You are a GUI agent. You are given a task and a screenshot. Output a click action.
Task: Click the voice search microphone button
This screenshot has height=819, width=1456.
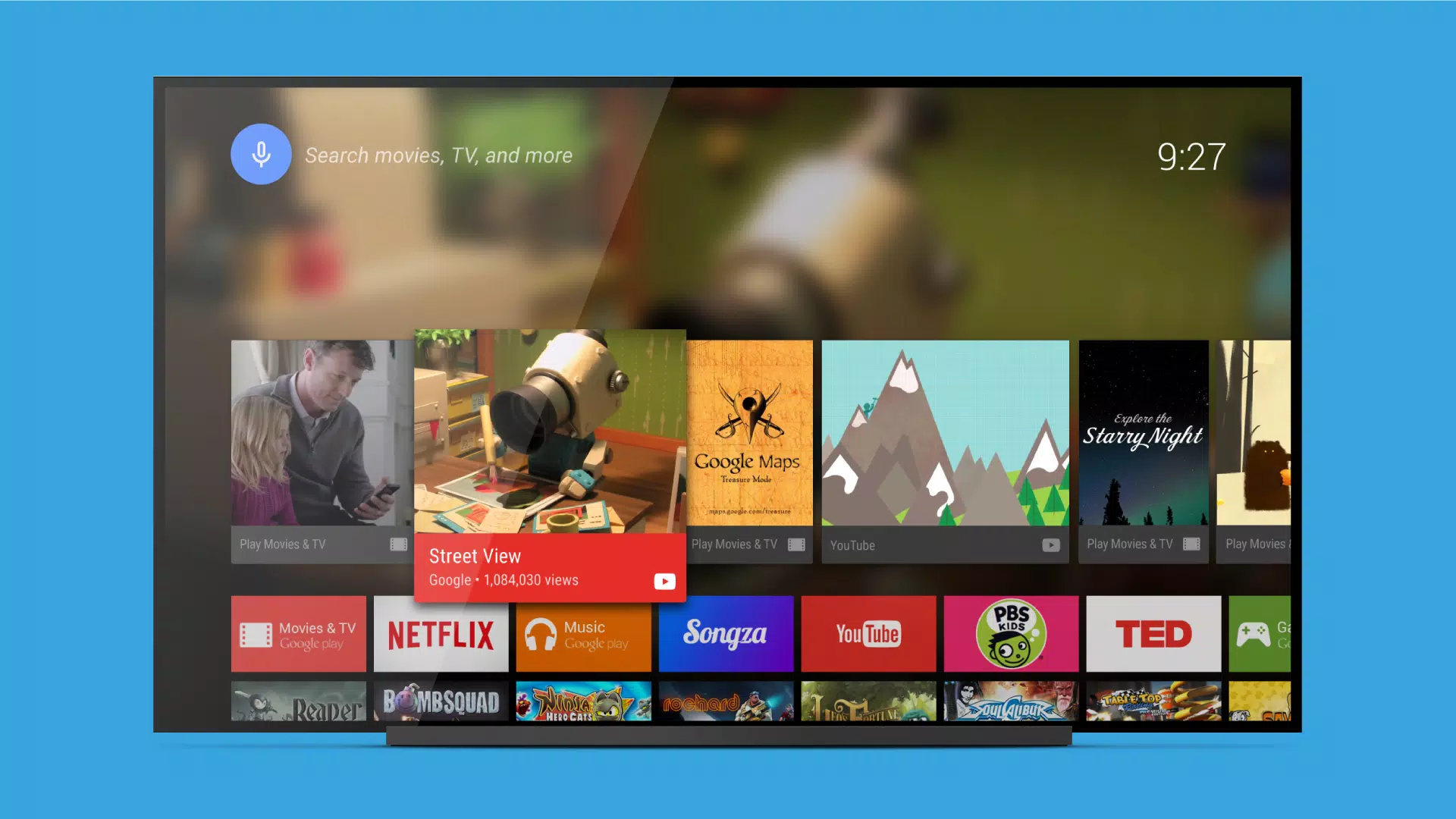[x=261, y=155]
